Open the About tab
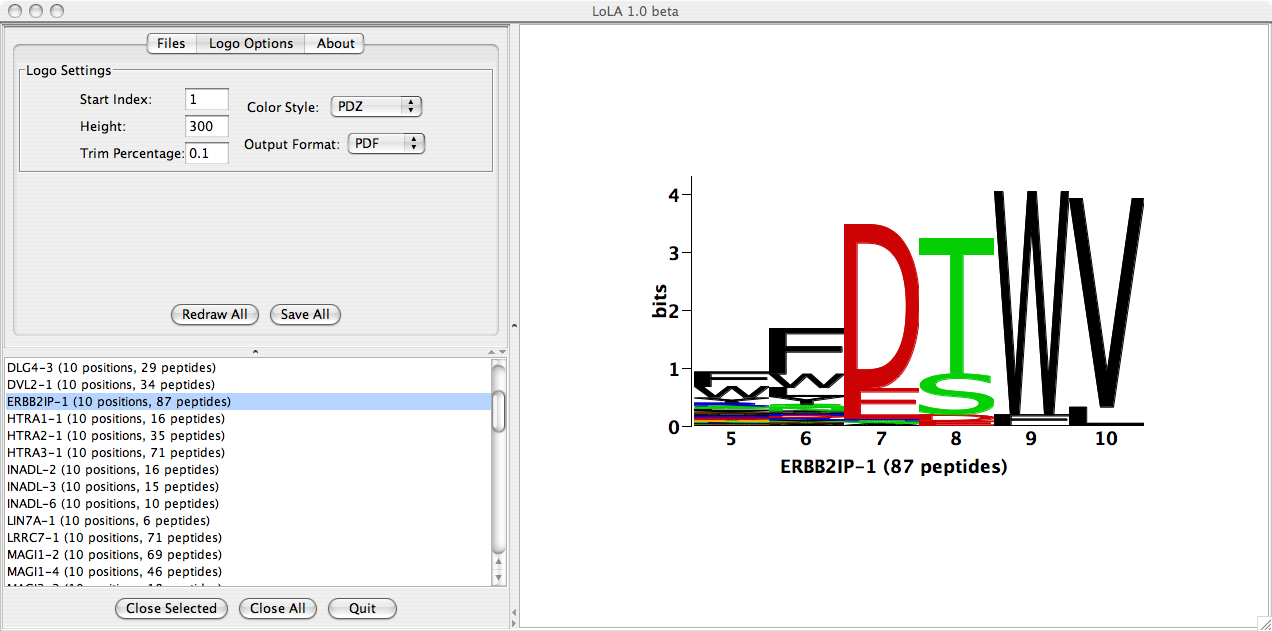The height and width of the screenshot is (631, 1272). click(335, 43)
